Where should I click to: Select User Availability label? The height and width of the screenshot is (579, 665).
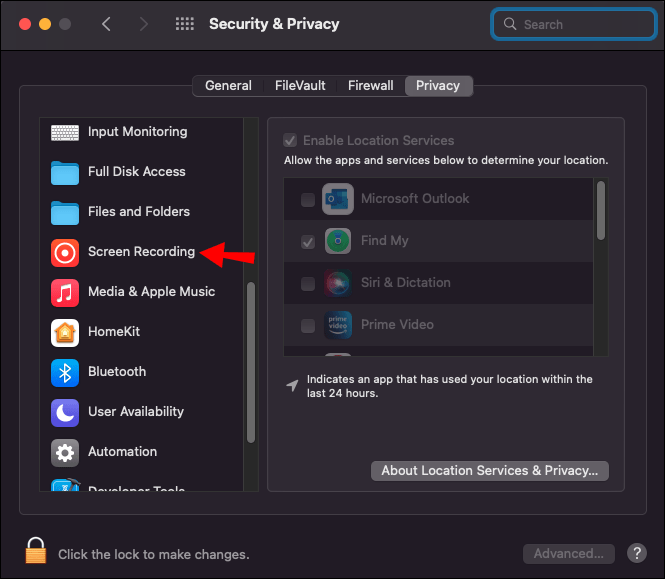coord(136,411)
